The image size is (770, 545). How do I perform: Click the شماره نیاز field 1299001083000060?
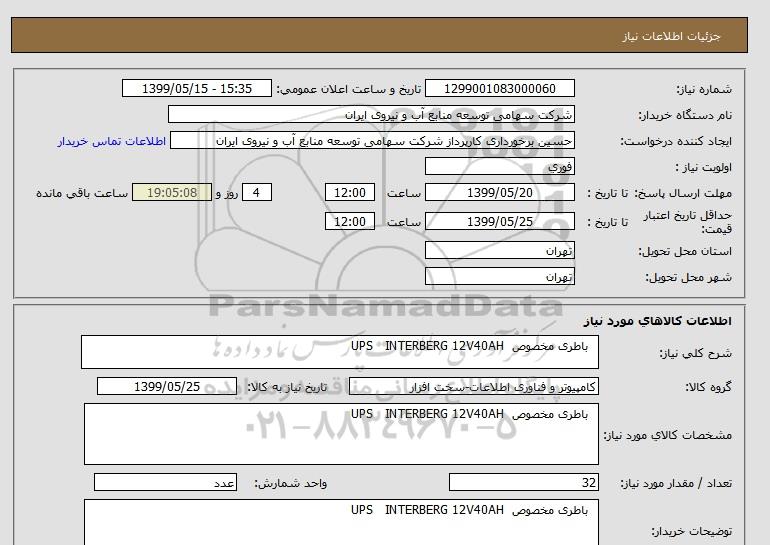pyautogui.click(x=499, y=88)
